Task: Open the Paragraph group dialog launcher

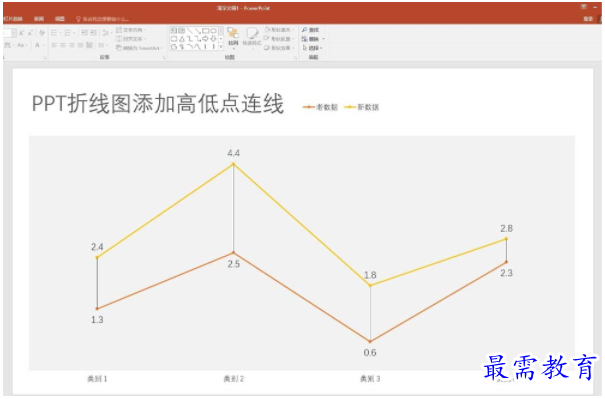Action: point(164,57)
